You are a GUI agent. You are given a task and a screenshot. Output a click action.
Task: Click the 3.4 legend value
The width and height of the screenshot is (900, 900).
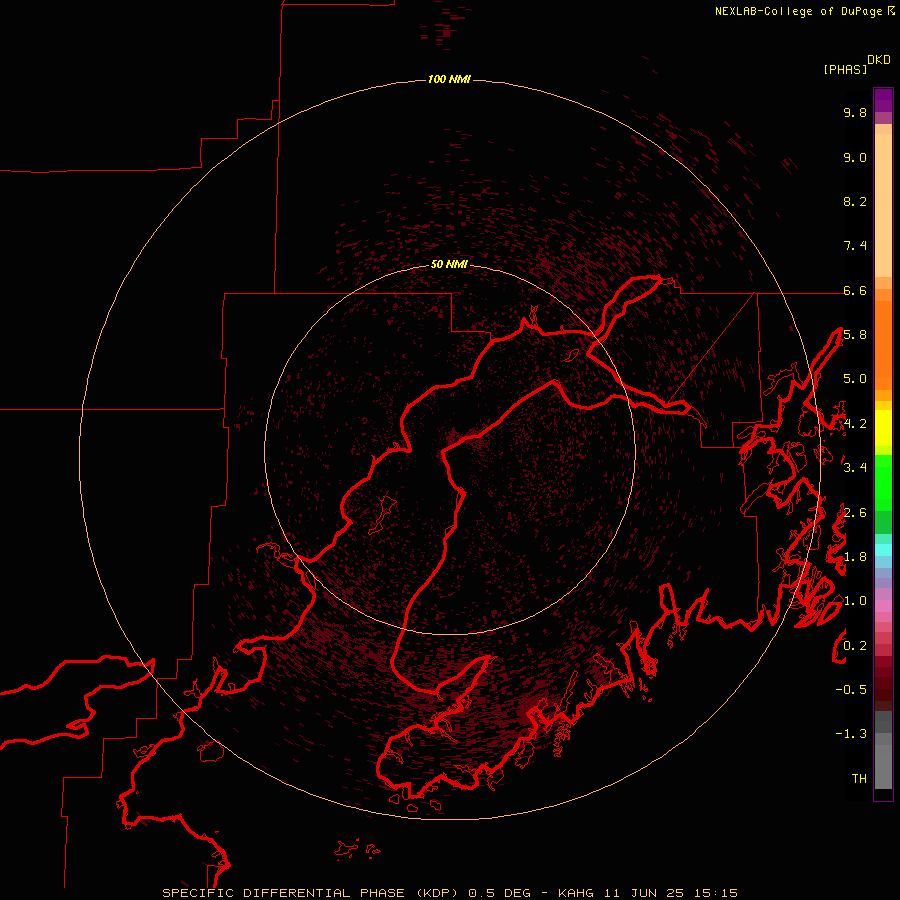[x=855, y=468]
